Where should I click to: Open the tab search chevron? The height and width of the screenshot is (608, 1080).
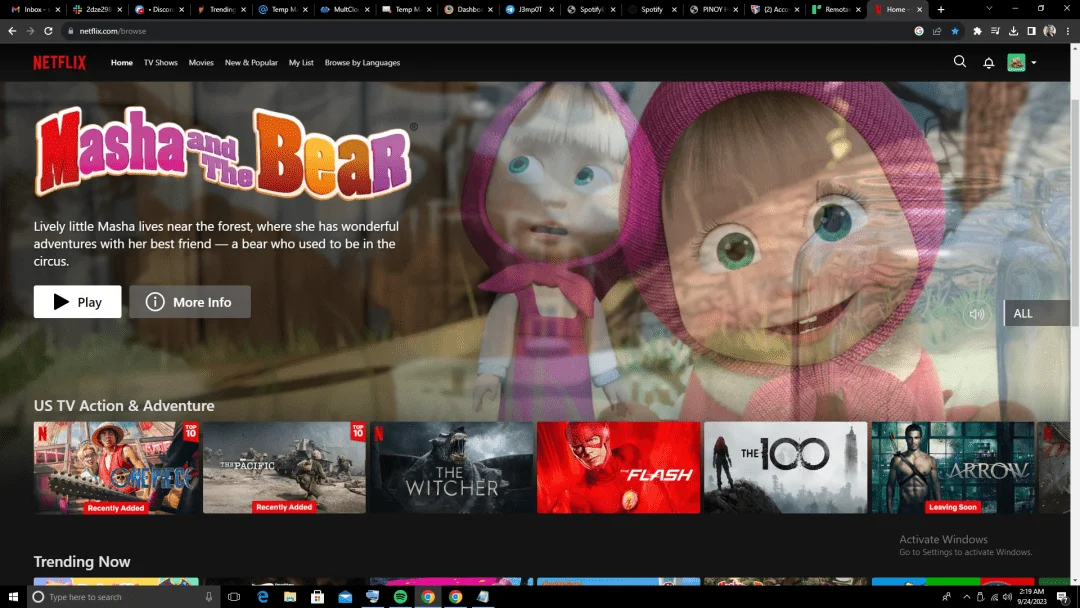point(989,9)
